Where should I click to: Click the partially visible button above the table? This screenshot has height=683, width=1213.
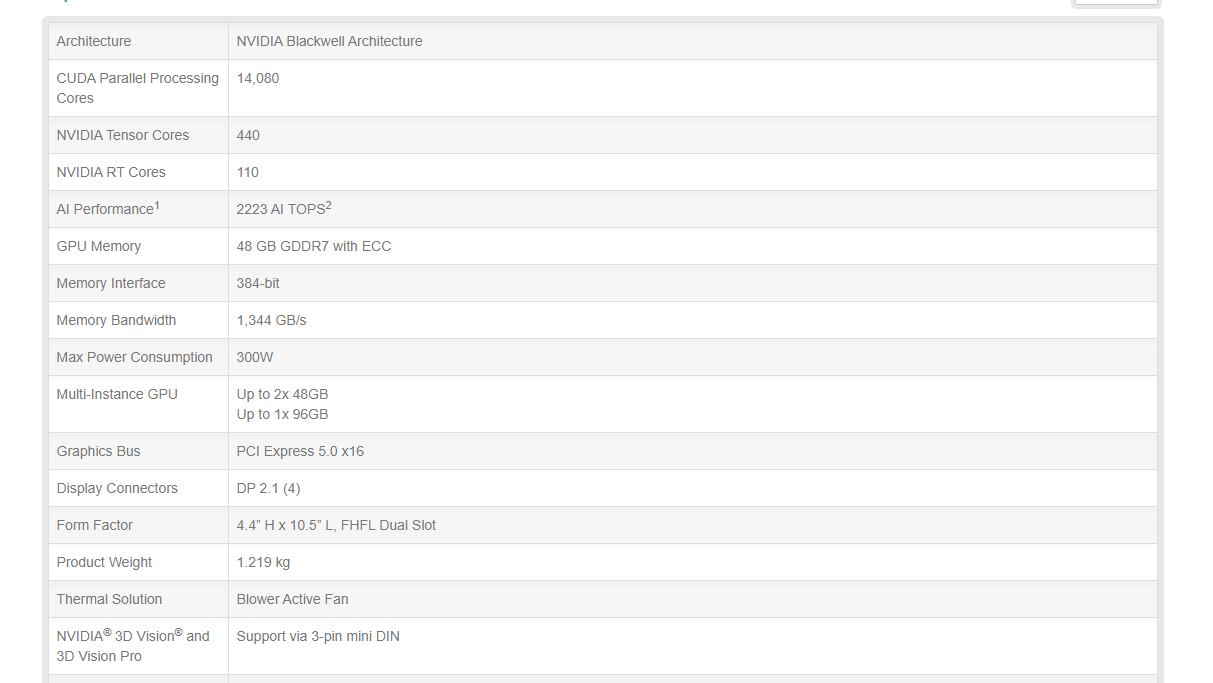pos(1114,3)
